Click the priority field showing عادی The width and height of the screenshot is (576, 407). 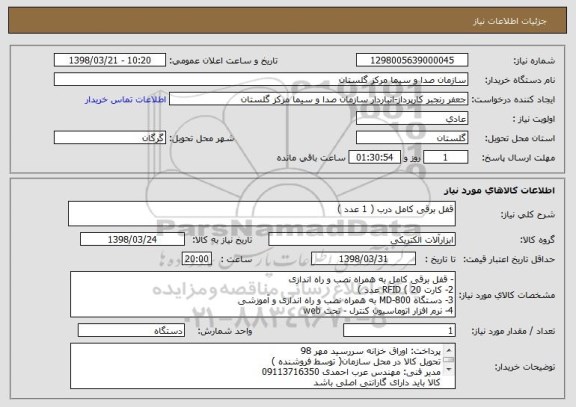click(412, 119)
